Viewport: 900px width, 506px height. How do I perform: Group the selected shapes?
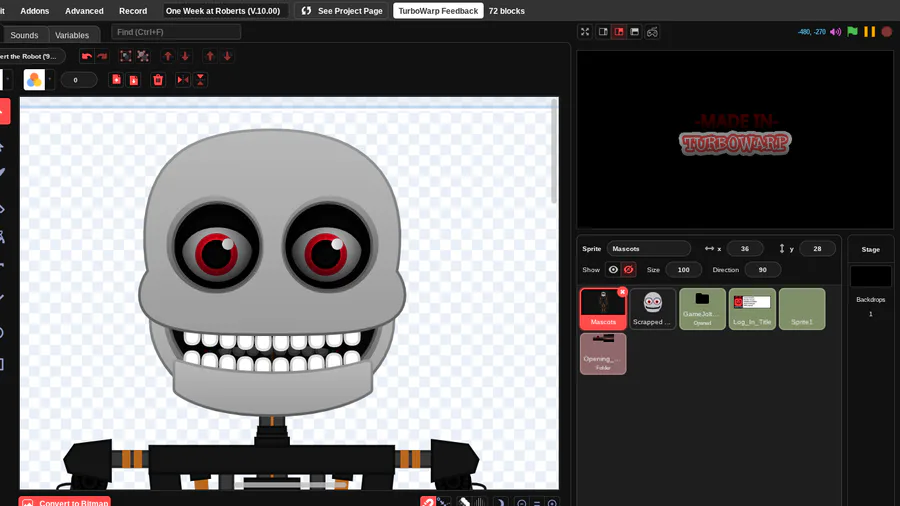125,56
